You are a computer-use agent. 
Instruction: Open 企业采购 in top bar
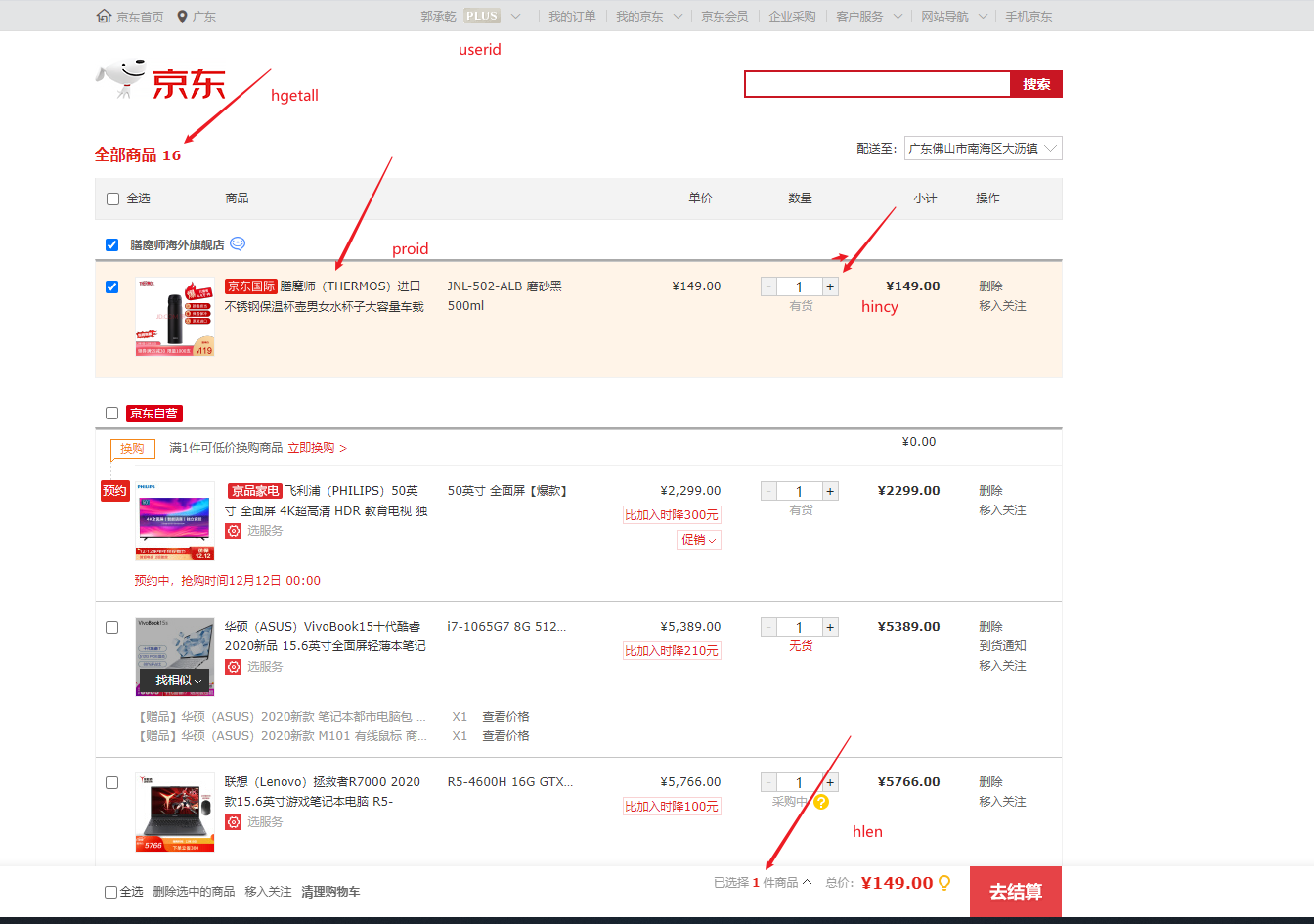[792, 17]
